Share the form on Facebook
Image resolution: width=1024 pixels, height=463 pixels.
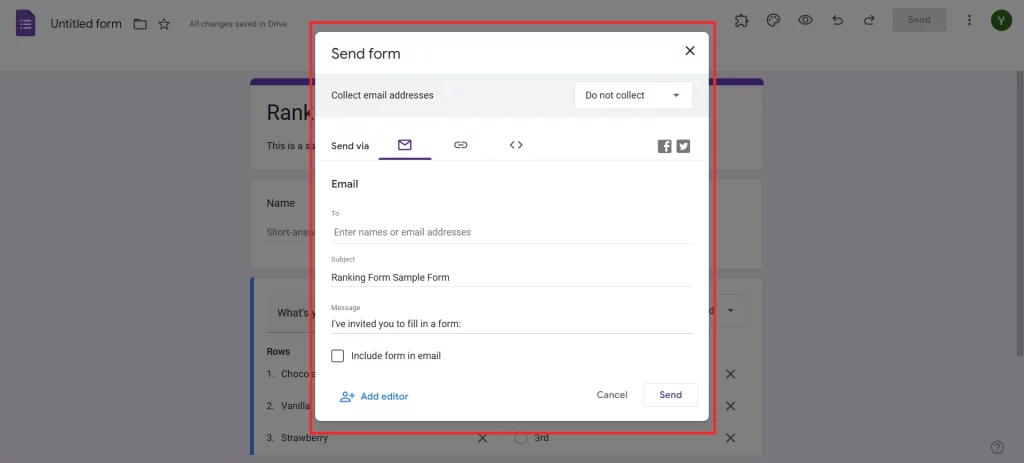pos(664,146)
